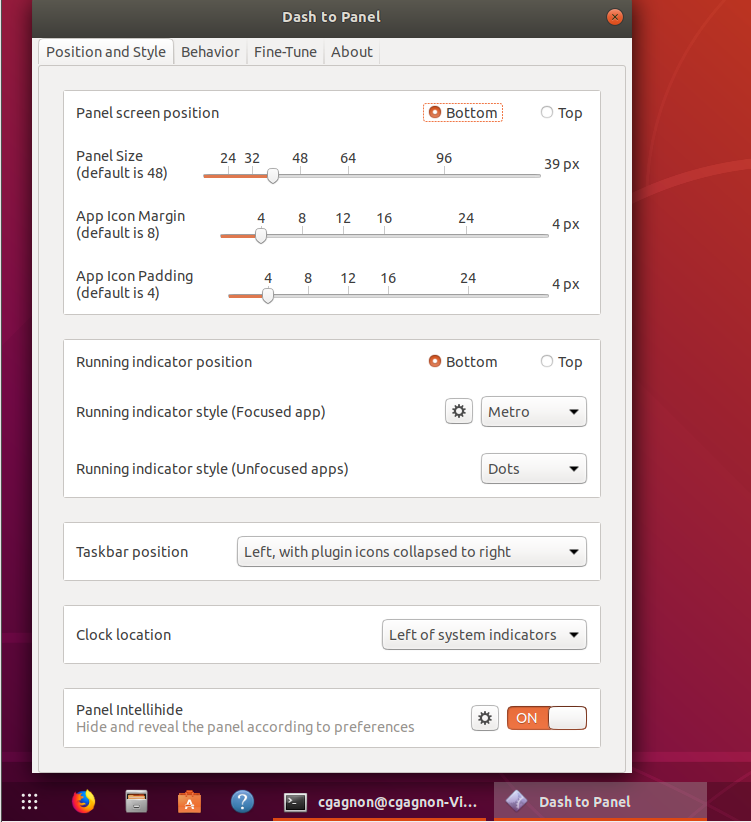751x822 pixels.
Task: Click the Panel Size slider handle
Action: coord(273,176)
